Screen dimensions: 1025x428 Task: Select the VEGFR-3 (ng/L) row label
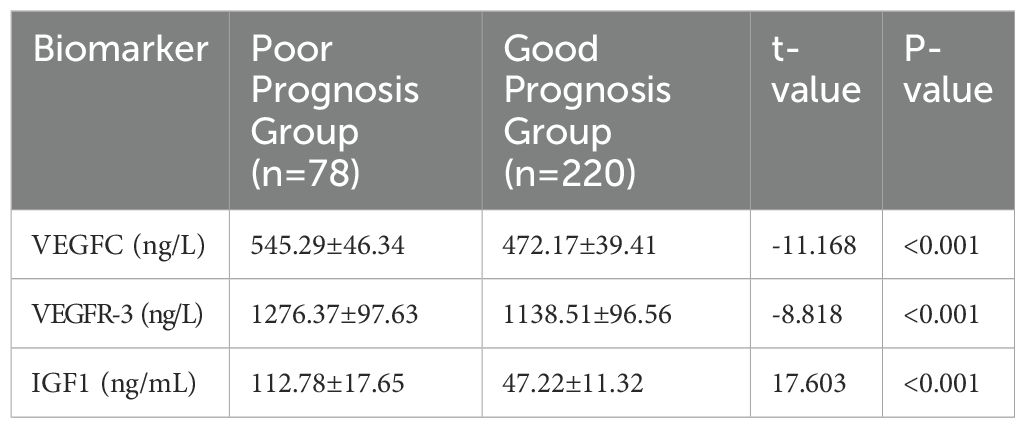click(120, 314)
